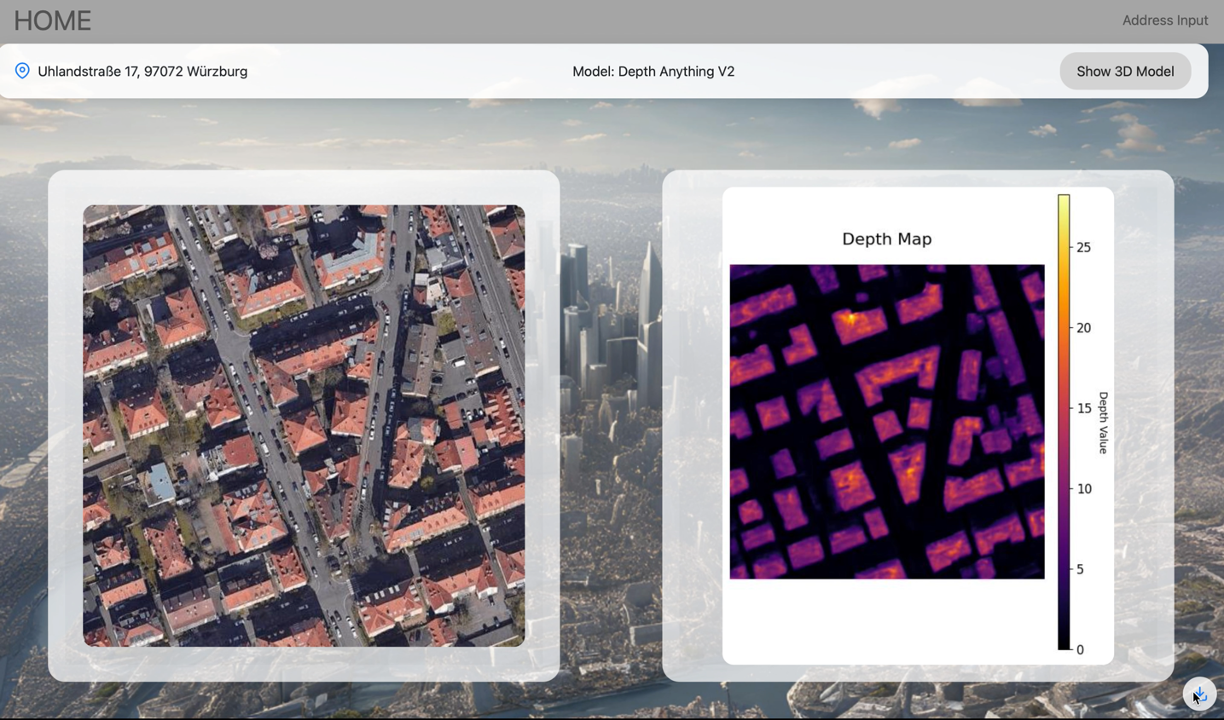
Task: Go to the HOME page link
Action: (52, 20)
